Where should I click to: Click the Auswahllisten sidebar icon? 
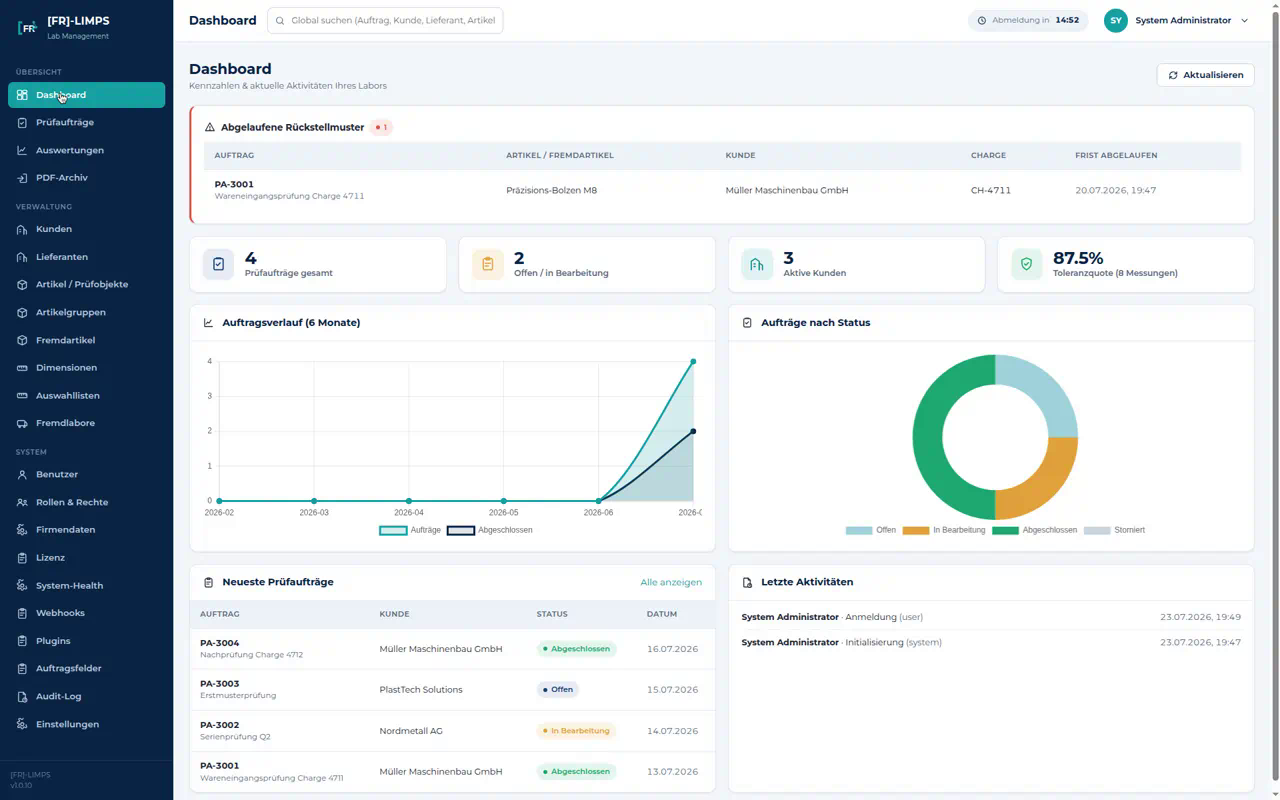[22, 396]
